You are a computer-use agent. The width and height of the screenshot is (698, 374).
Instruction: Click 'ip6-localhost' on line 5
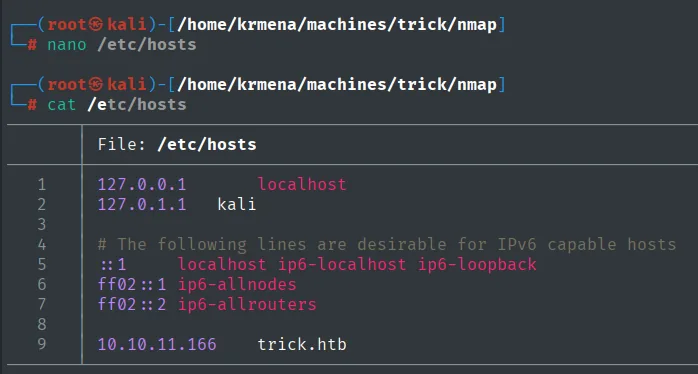click(x=342, y=264)
